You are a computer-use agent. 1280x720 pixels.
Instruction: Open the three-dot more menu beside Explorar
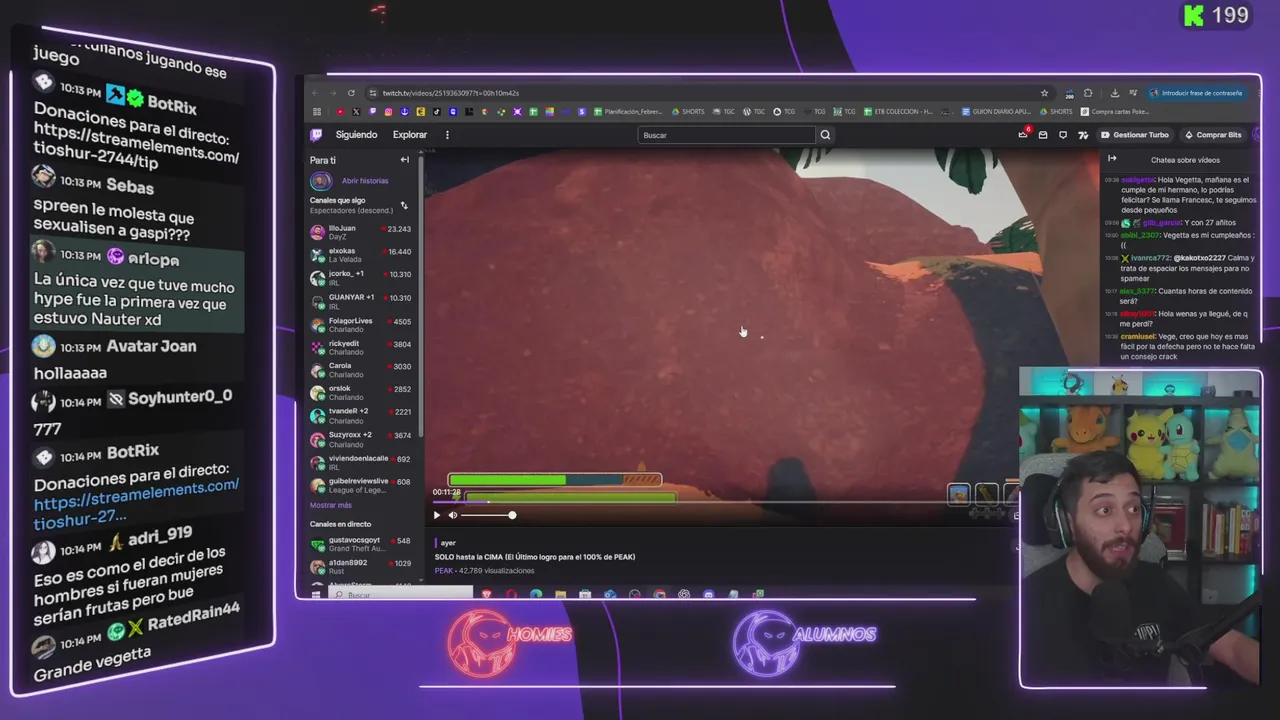click(x=447, y=135)
